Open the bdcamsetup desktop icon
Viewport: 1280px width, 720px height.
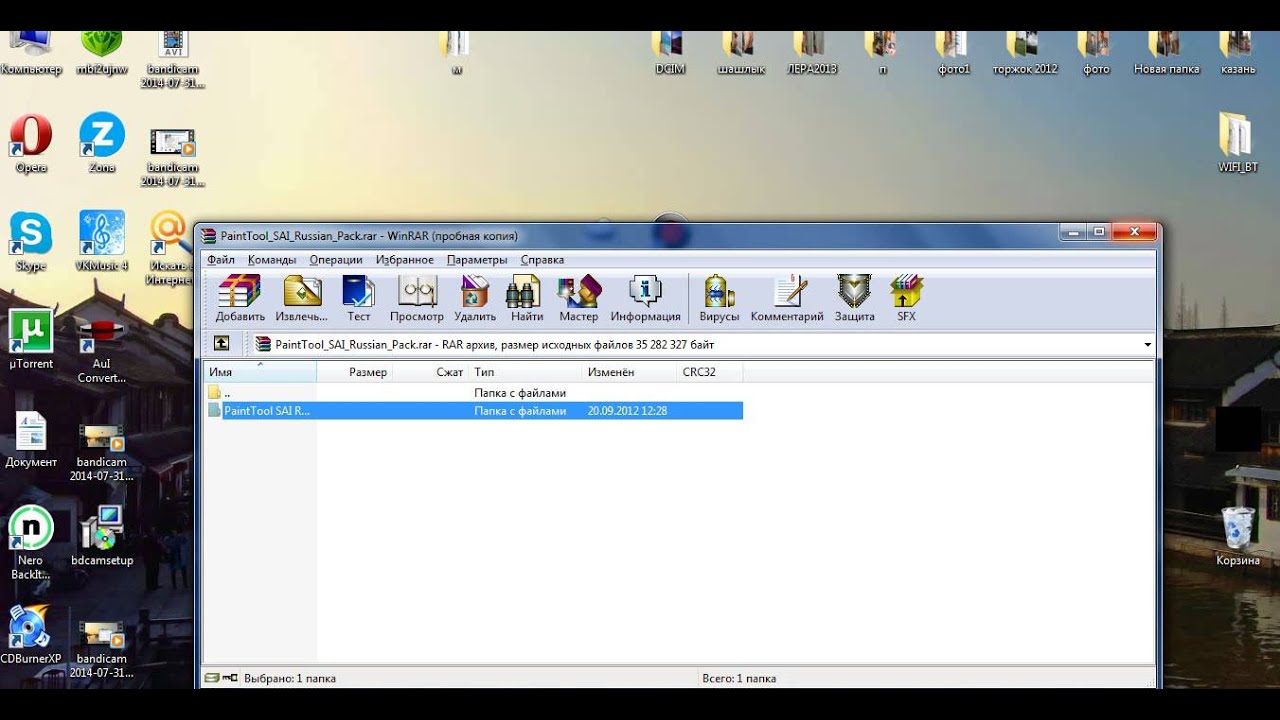[x=102, y=536]
